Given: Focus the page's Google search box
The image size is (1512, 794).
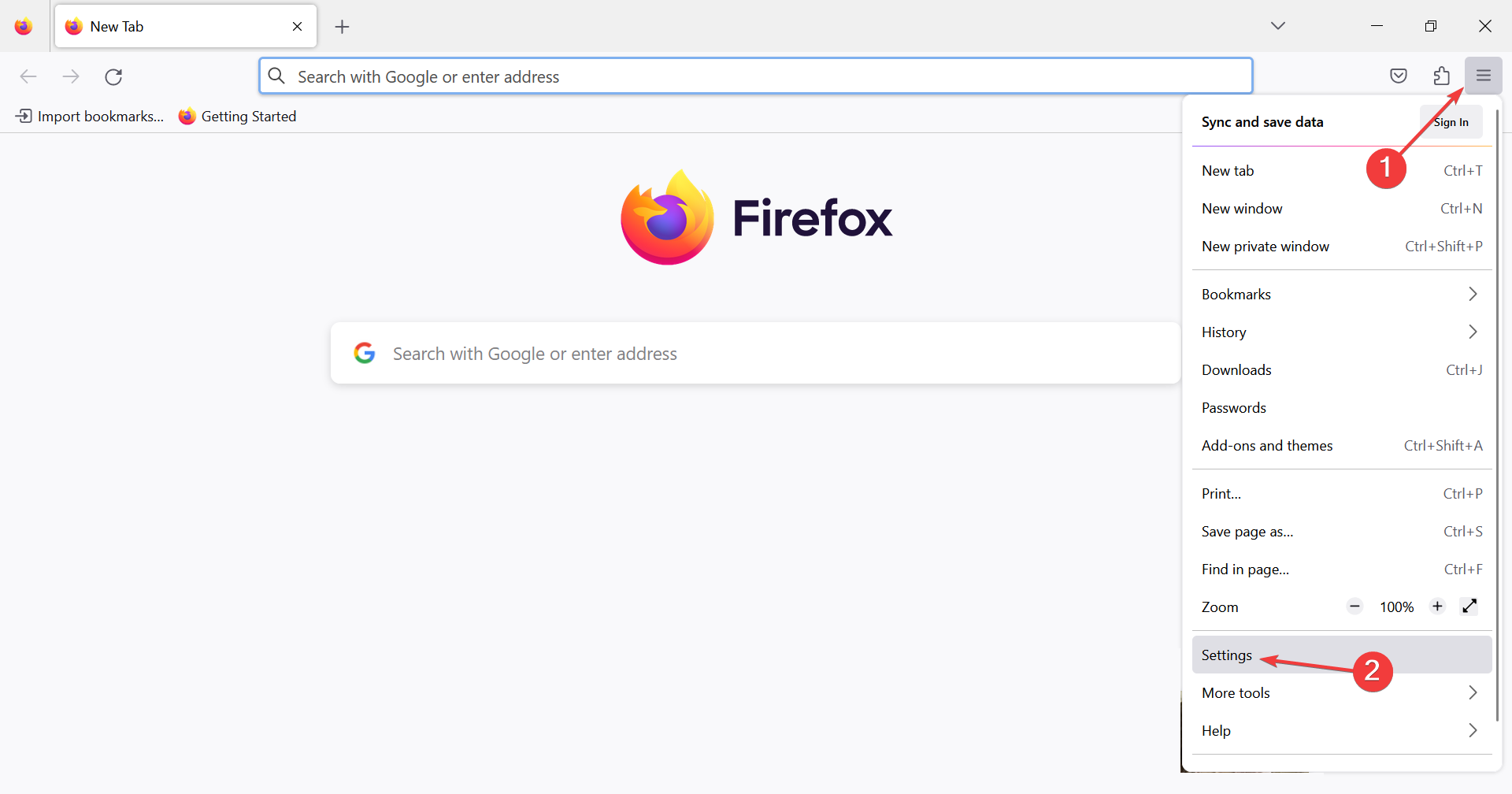Looking at the screenshot, I should point(755,353).
